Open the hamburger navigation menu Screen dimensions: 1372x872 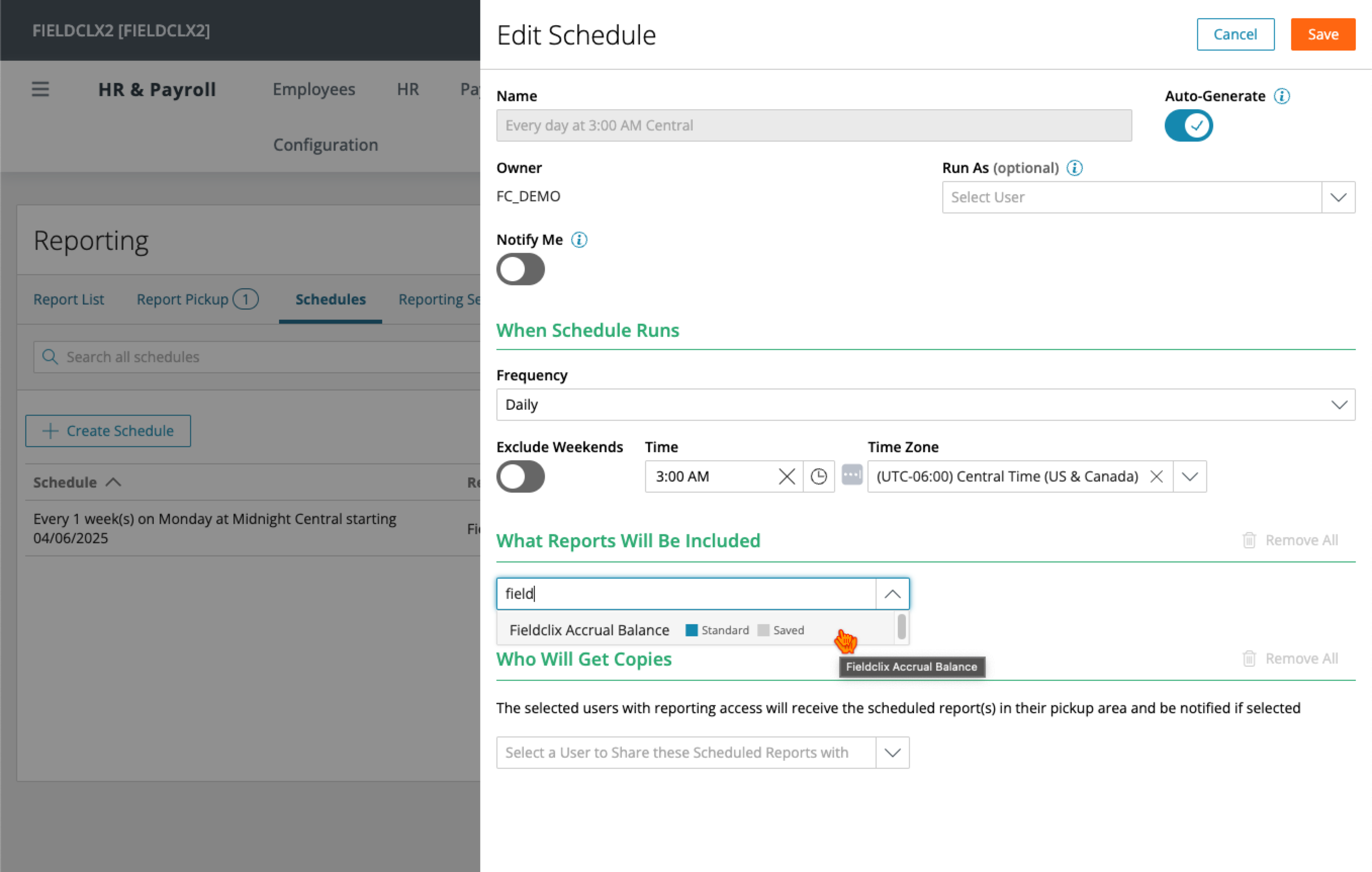click(x=40, y=90)
